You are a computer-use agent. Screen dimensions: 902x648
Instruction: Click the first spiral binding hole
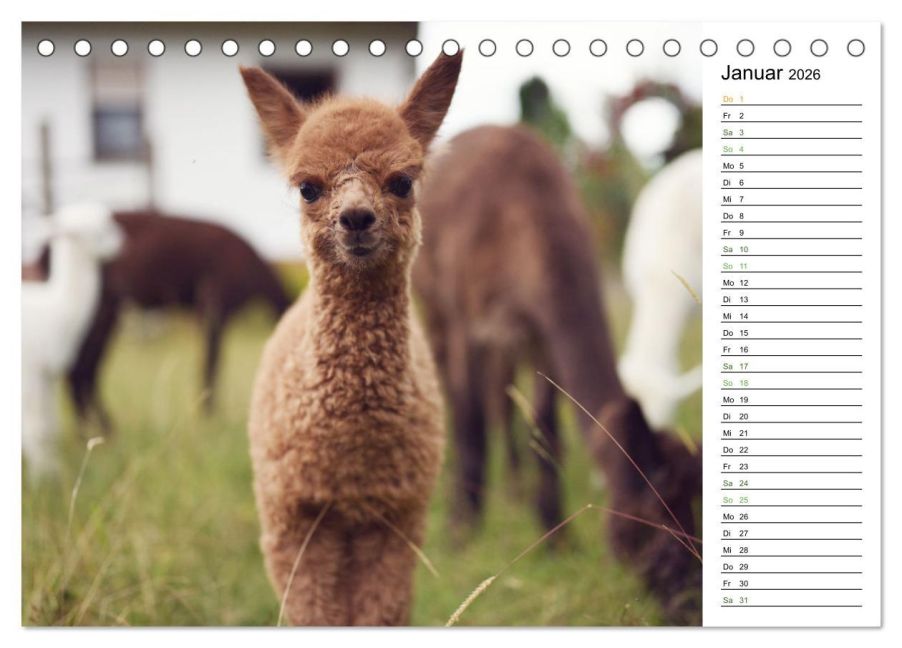[46, 48]
